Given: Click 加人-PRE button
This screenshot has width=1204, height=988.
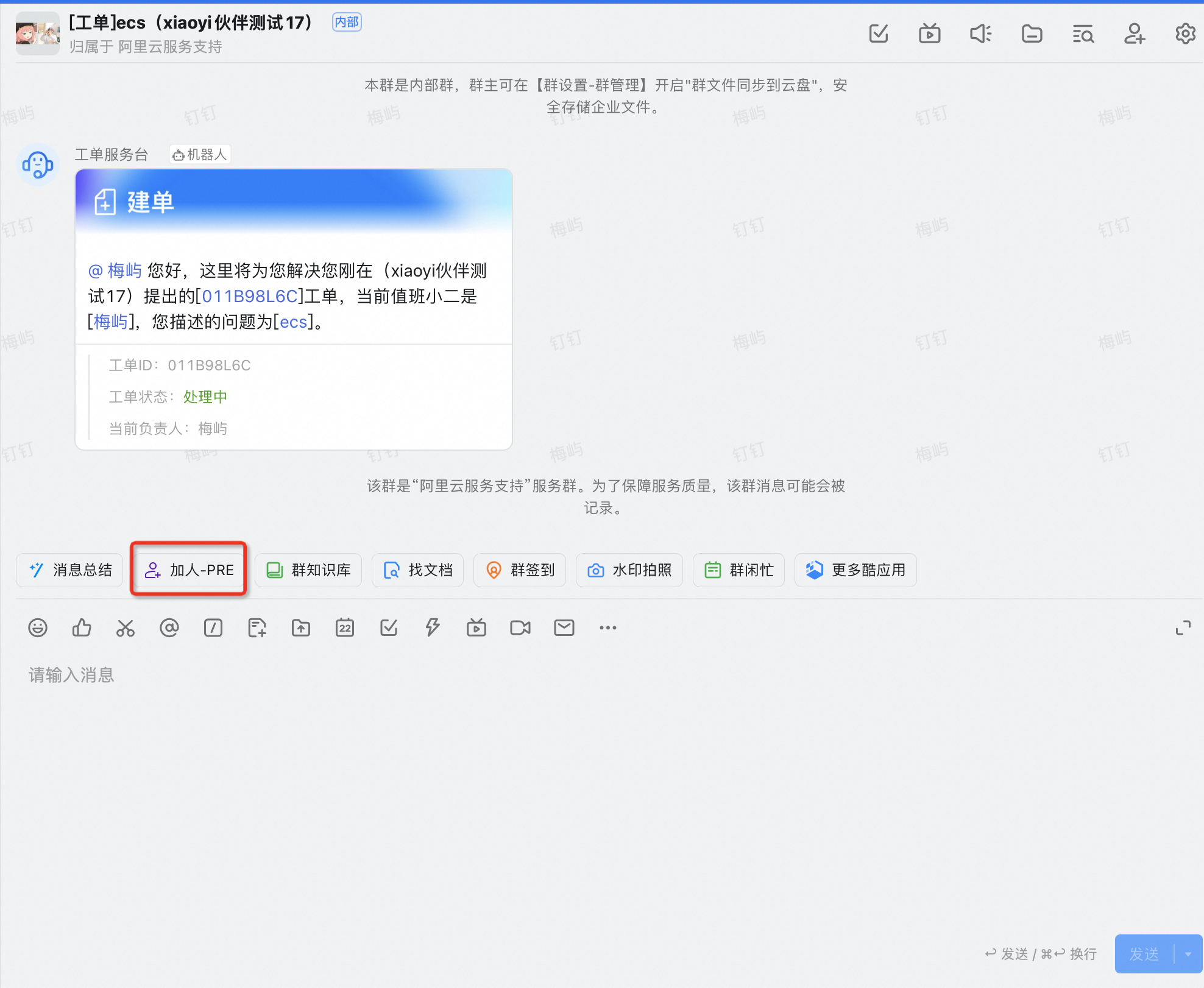Looking at the screenshot, I should 189,570.
